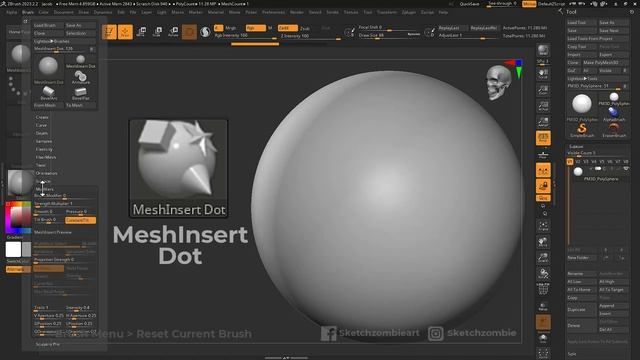Click the Actual size icon
640x360 pixels.
click(543, 106)
